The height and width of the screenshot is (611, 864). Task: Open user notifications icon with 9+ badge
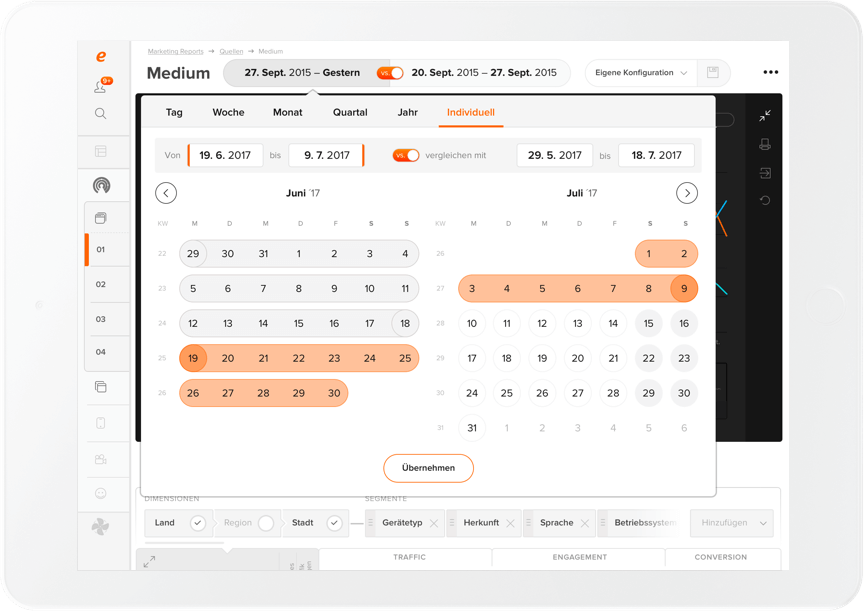[x=101, y=87]
